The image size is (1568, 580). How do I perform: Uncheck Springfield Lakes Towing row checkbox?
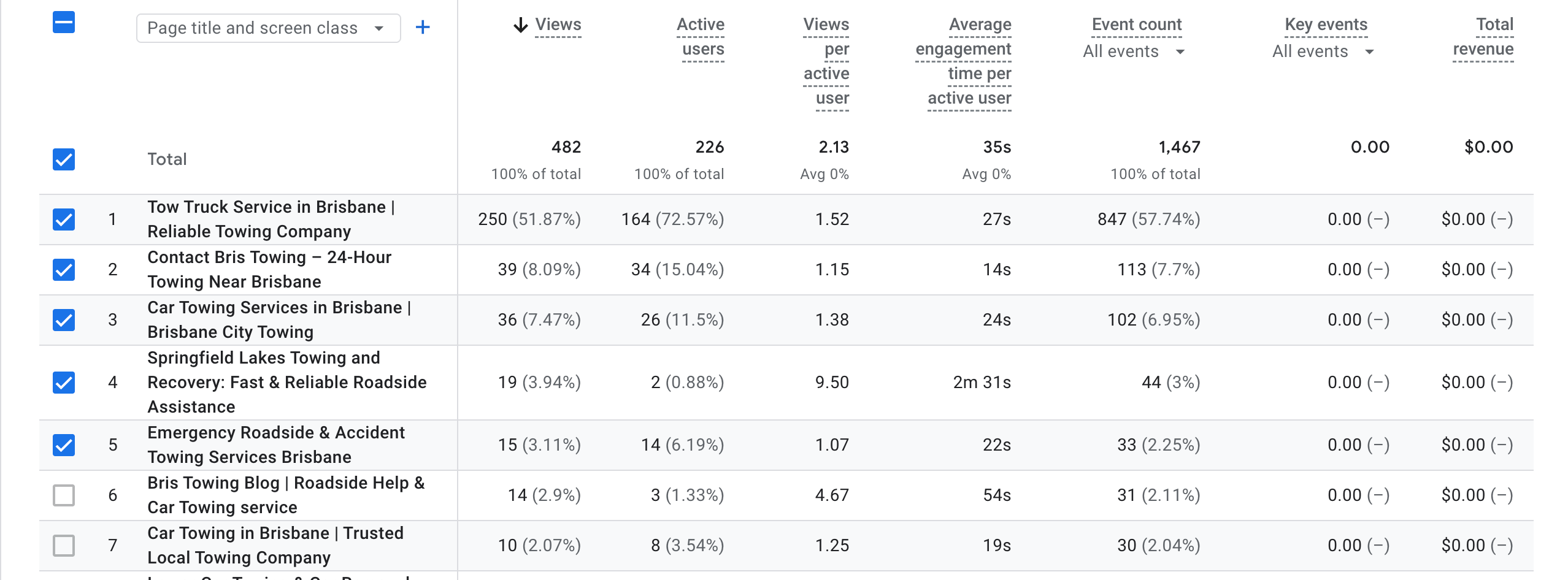(64, 383)
